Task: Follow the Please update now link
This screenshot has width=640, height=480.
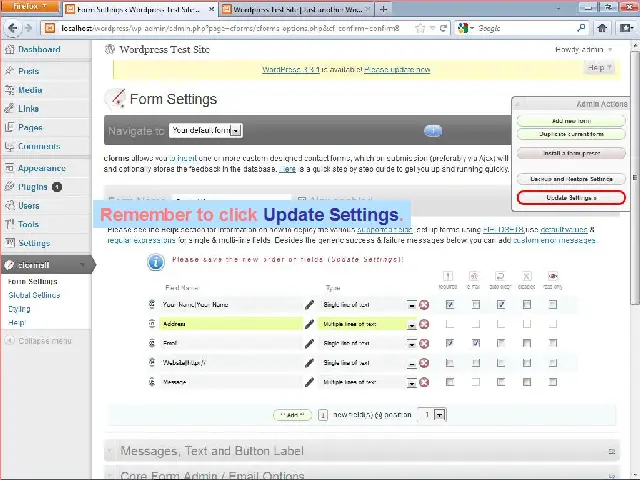Action: click(x=397, y=69)
